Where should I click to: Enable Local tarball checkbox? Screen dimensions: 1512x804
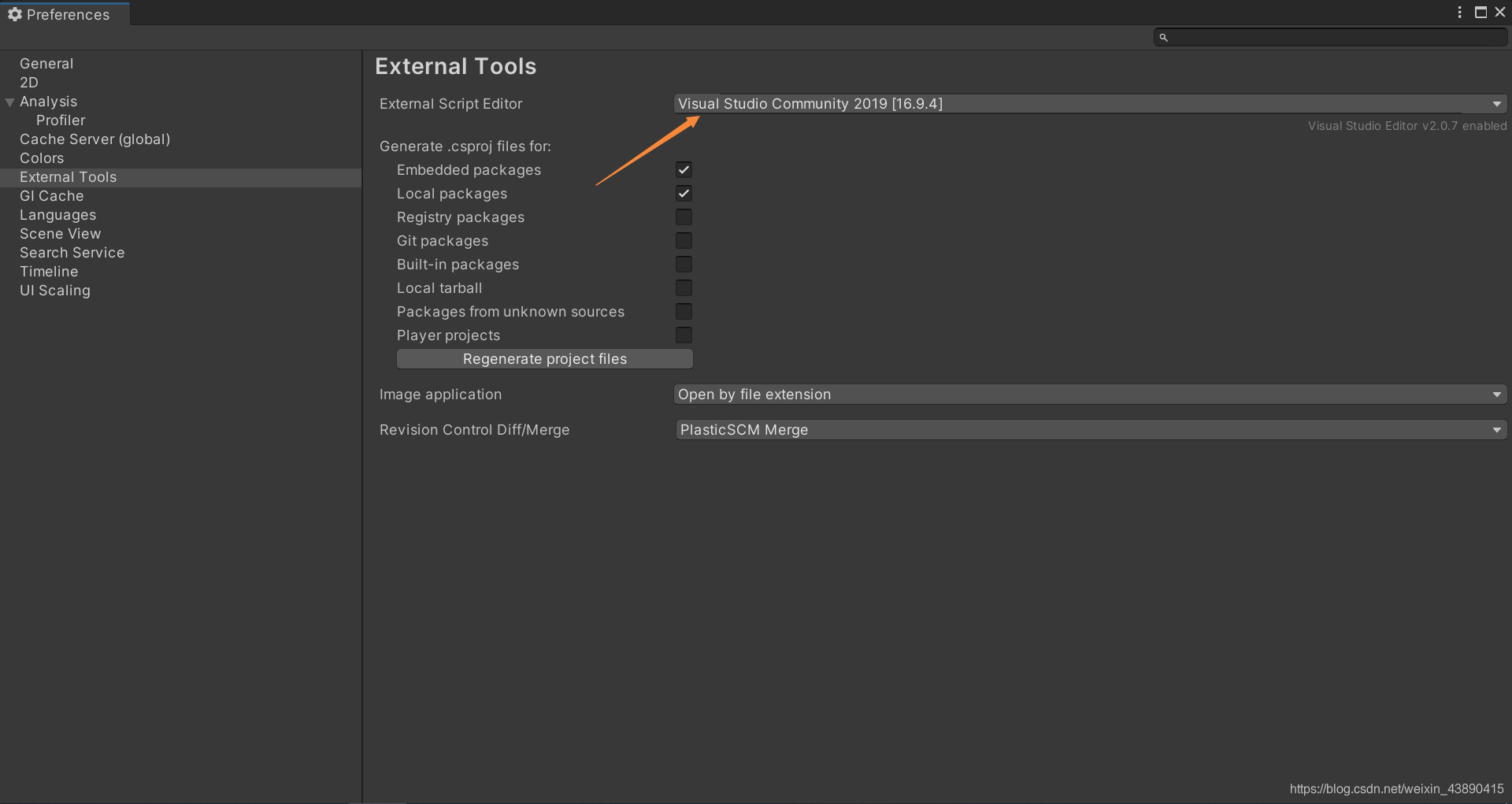tap(684, 287)
